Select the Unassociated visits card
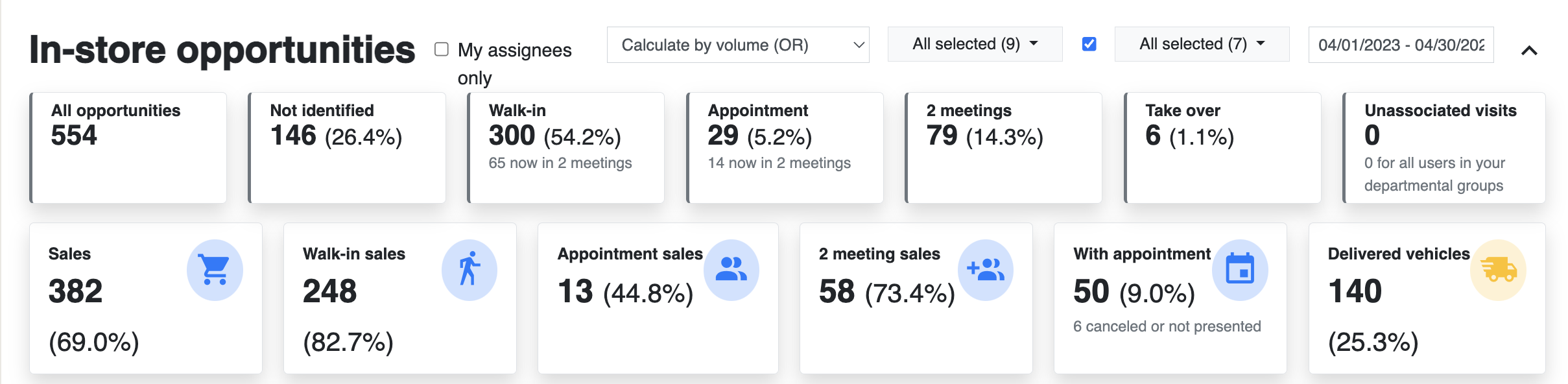The width and height of the screenshot is (1568, 384). click(x=1444, y=148)
